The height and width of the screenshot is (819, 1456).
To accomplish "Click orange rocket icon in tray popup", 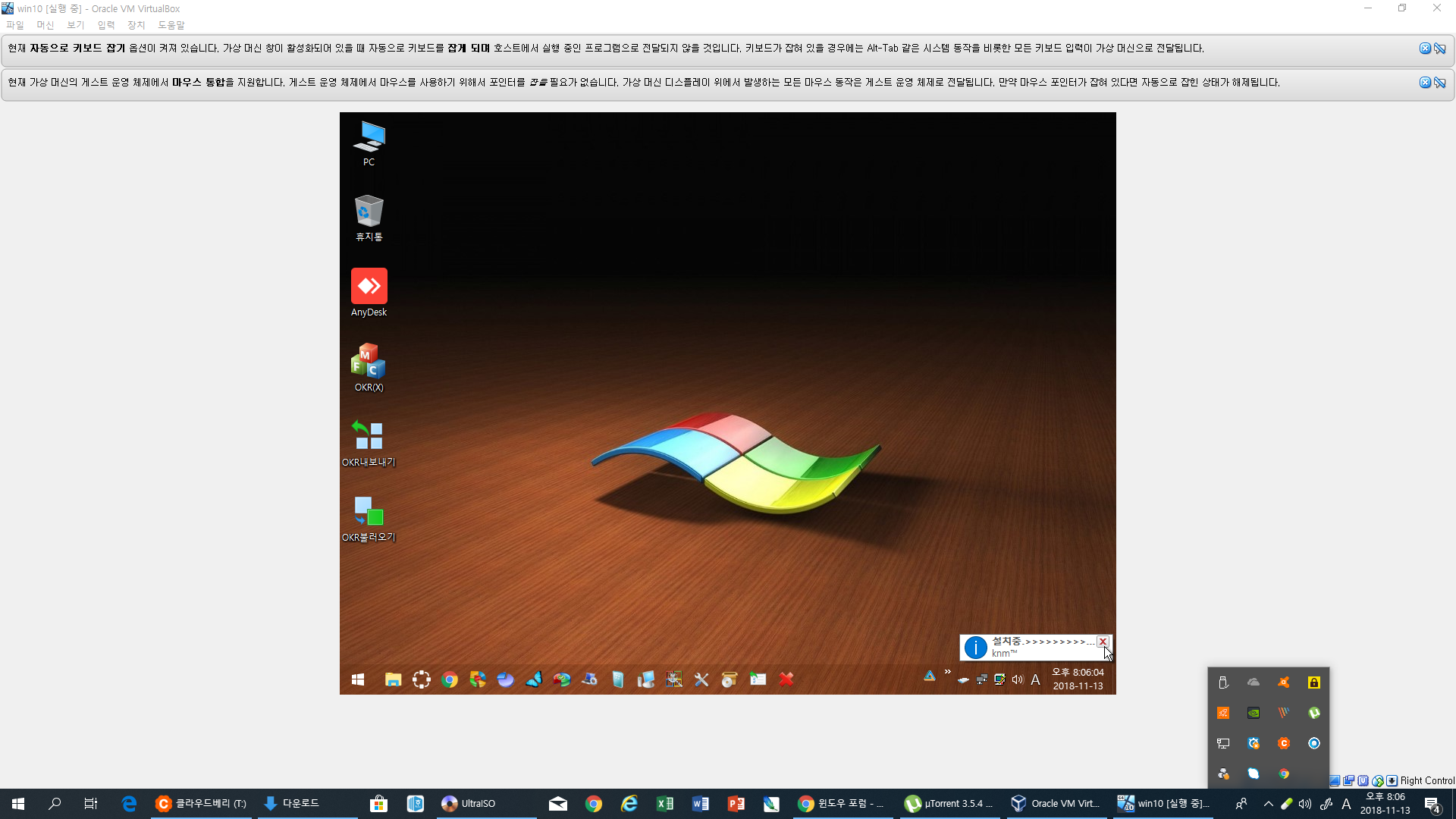I will pos(1223,713).
